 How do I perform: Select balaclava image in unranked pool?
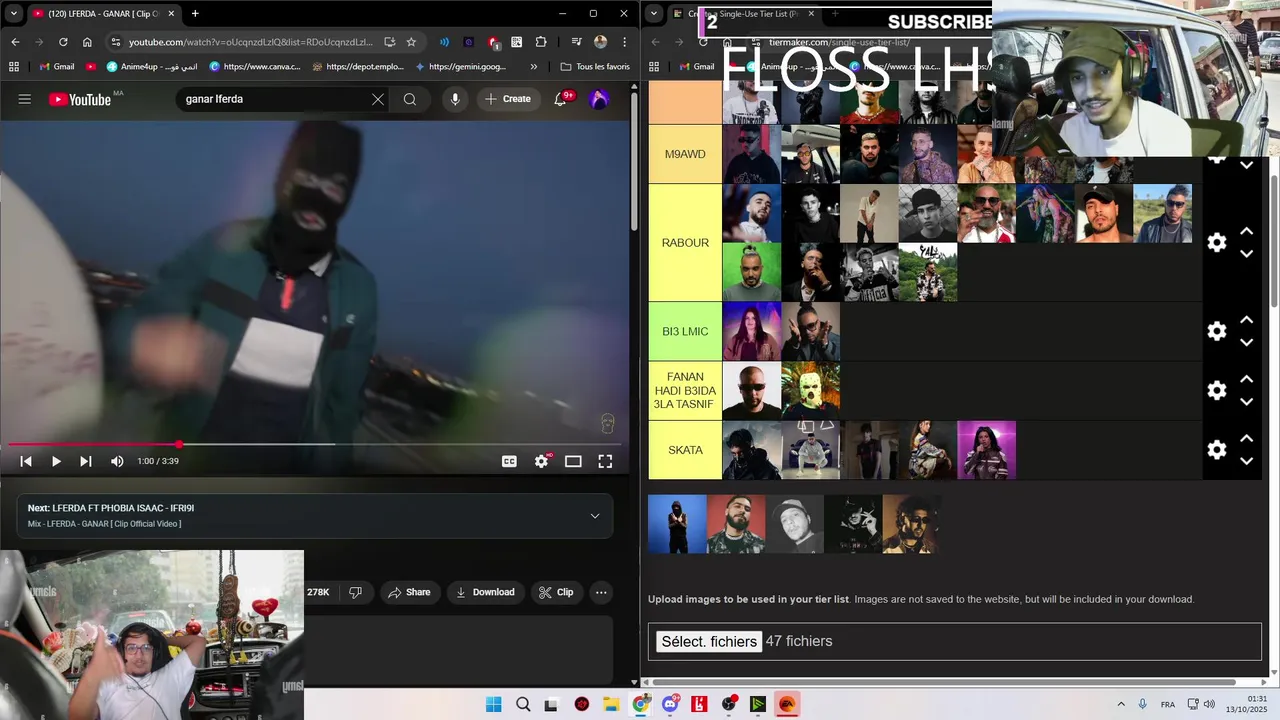point(677,524)
